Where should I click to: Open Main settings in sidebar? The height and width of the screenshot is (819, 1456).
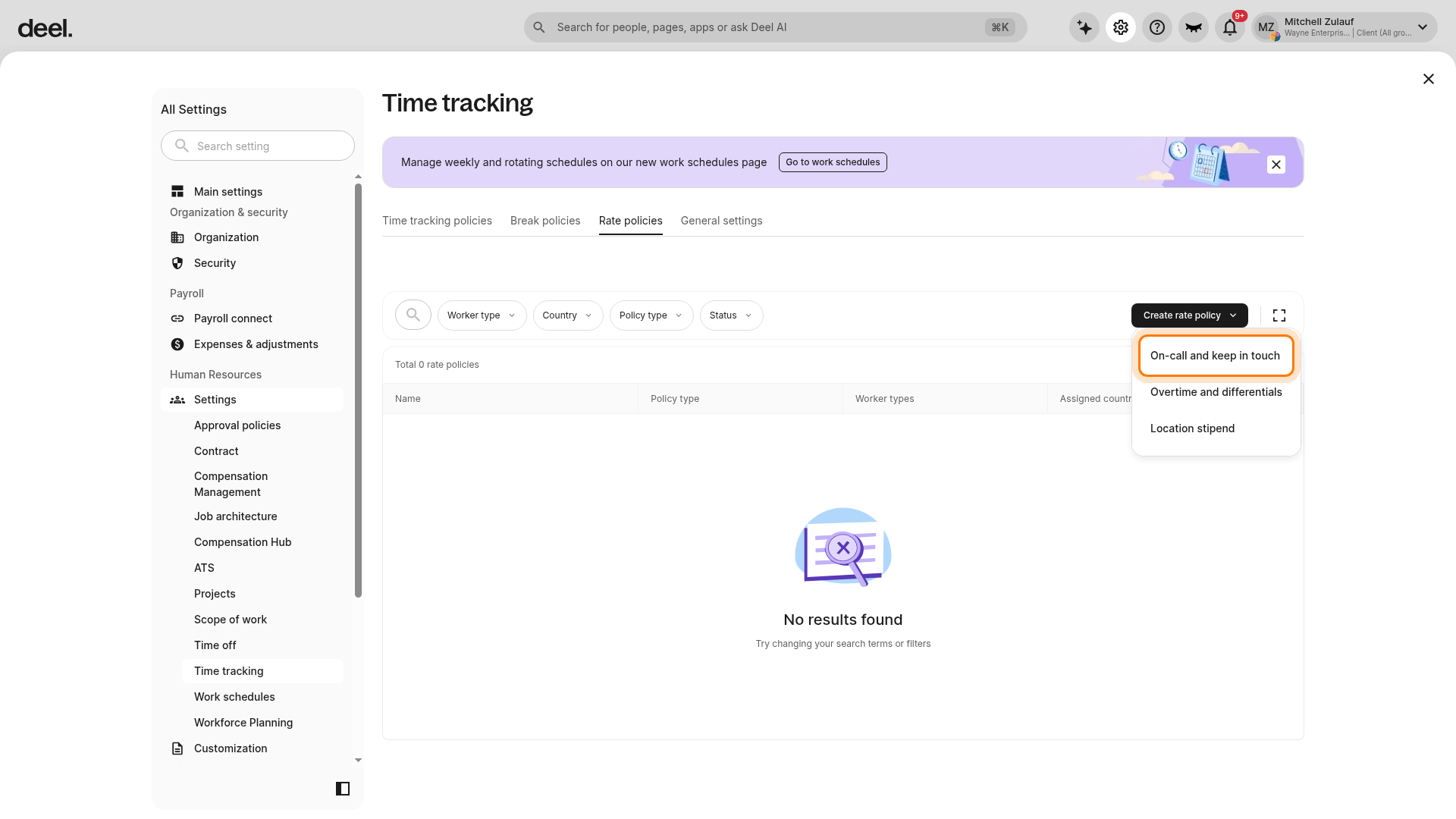coord(252,192)
